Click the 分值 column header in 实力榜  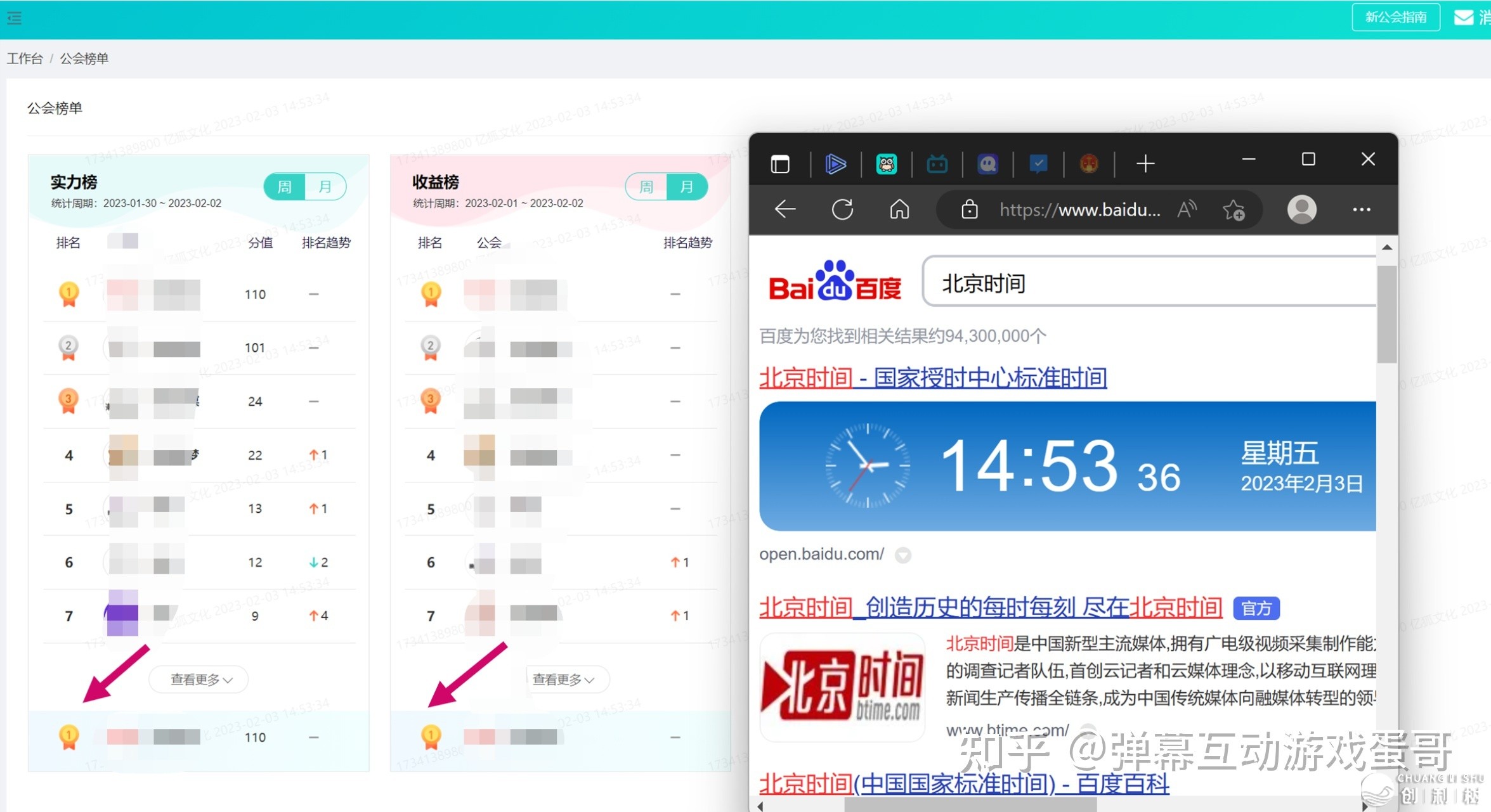tap(261, 242)
